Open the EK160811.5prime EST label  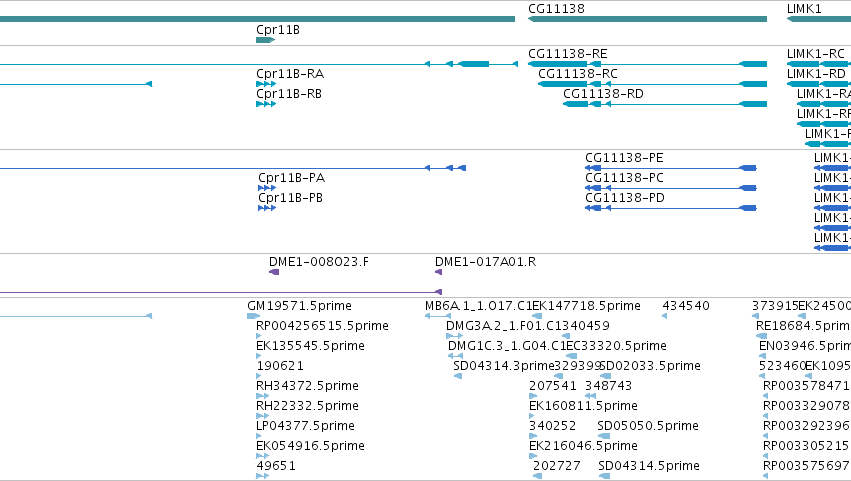click(x=583, y=407)
